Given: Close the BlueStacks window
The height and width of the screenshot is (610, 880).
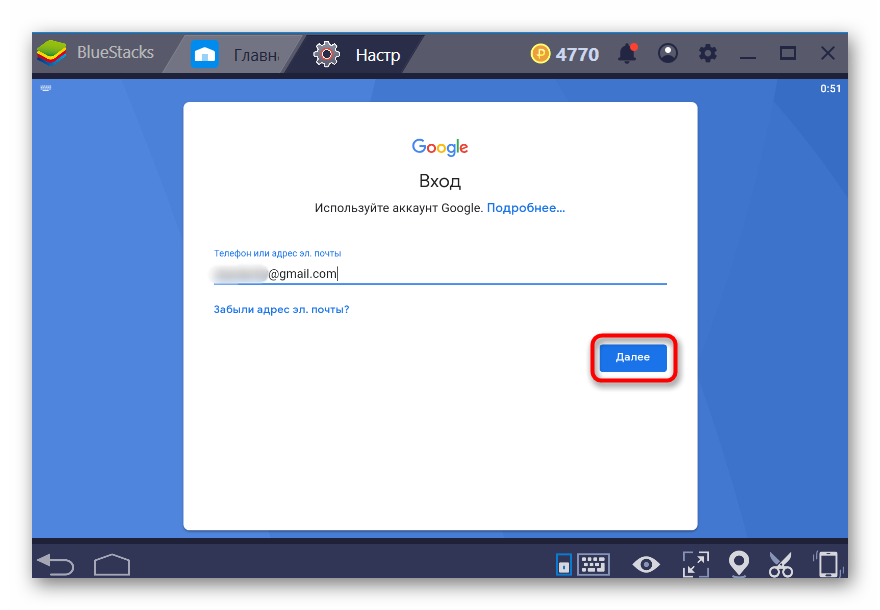Looking at the screenshot, I should click(x=828, y=53).
